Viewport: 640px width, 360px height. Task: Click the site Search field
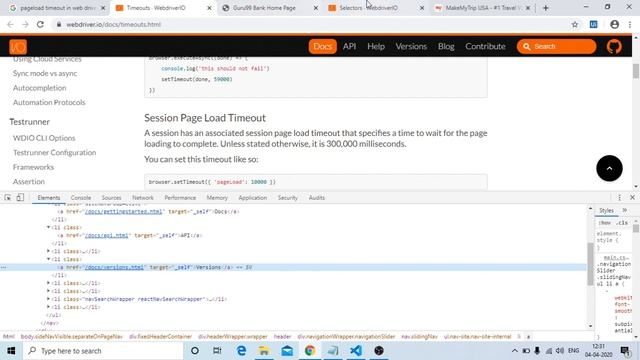(x=556, y=47)
